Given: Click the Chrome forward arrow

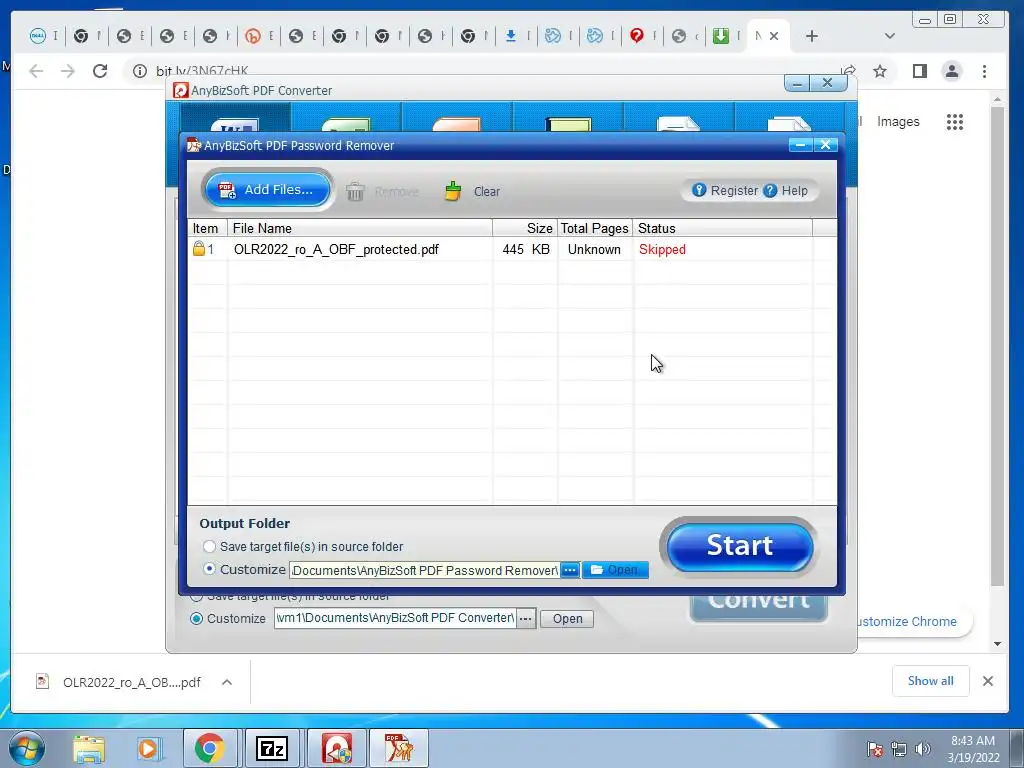Looking at the screenshot, I should pyautogui.click(x=68, y=71).
